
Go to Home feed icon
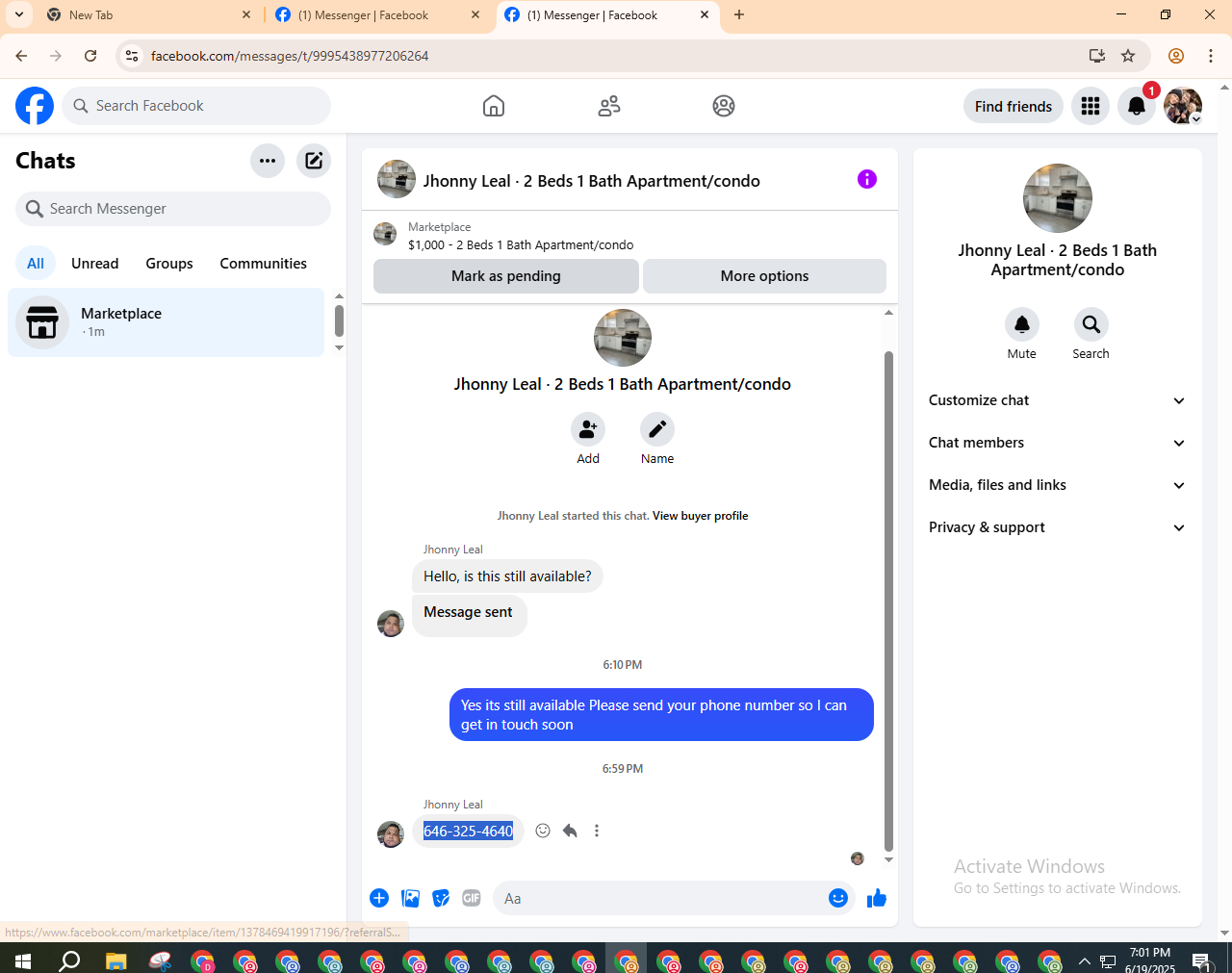pos(494,106)
